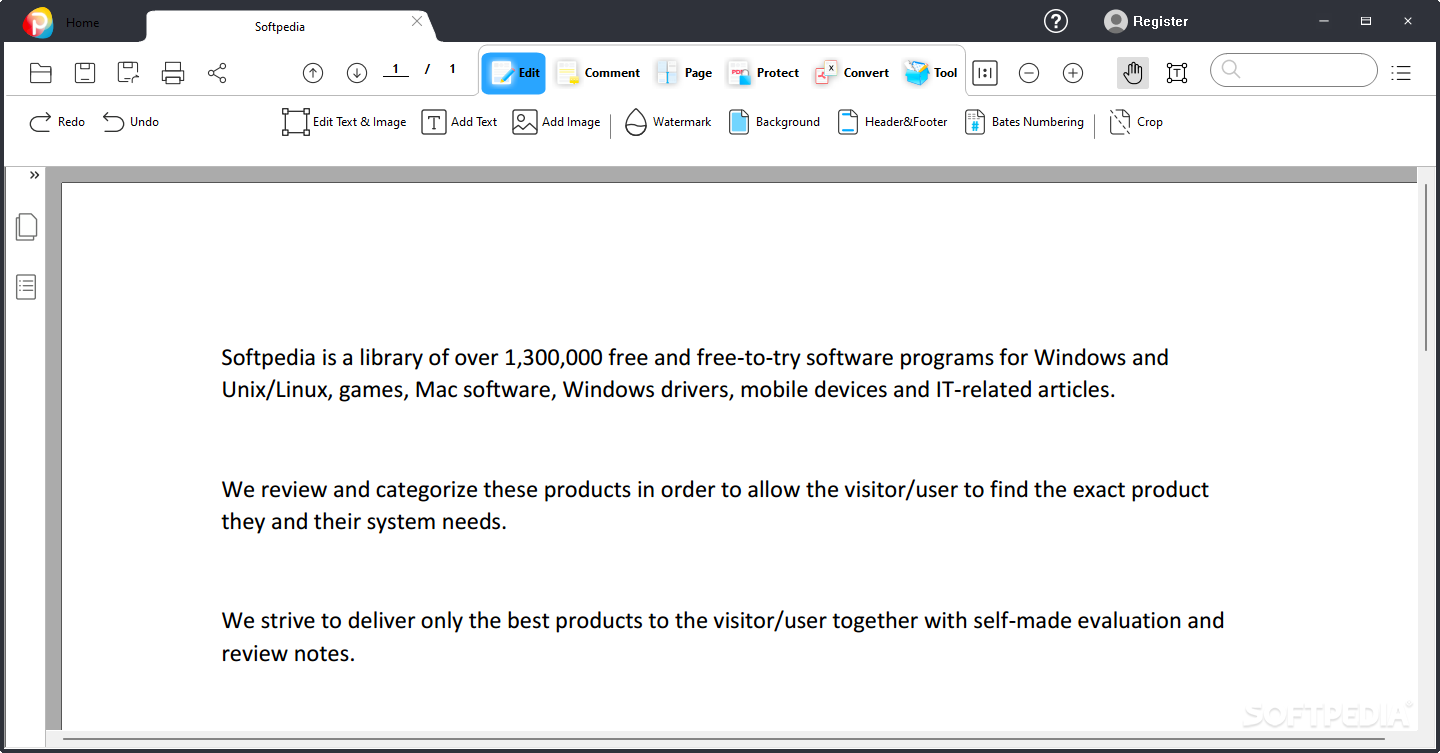This screenshot has width=1440, height=753.
Task: Expand the sidebar with double chevron
Action: (34, 175)
